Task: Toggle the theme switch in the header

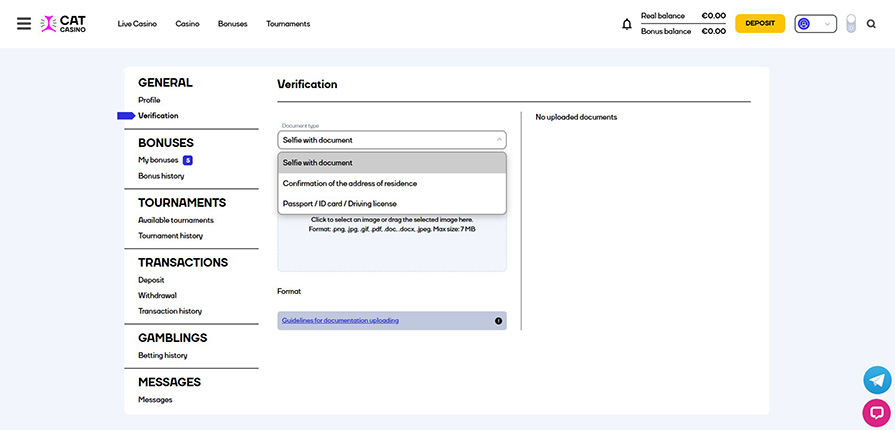Action: pyautogui.click(x=851, y=24)
